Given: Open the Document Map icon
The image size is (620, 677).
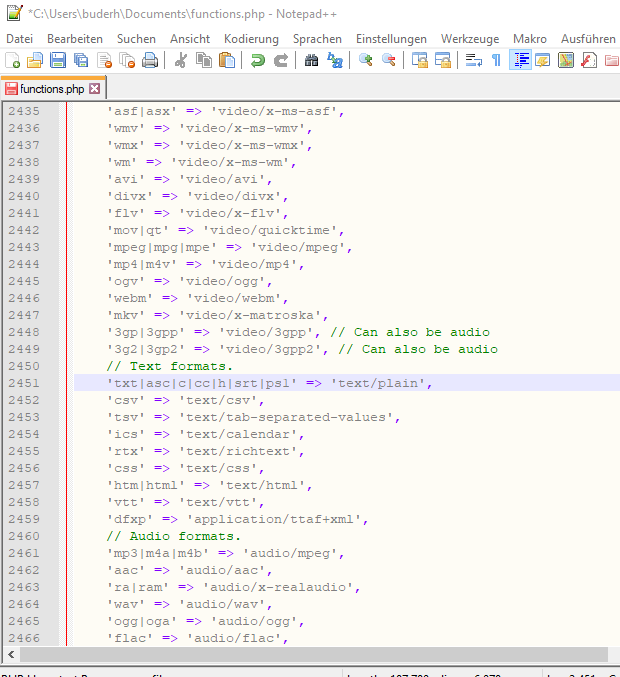Looking at the screenshot, I should point(566,60).
